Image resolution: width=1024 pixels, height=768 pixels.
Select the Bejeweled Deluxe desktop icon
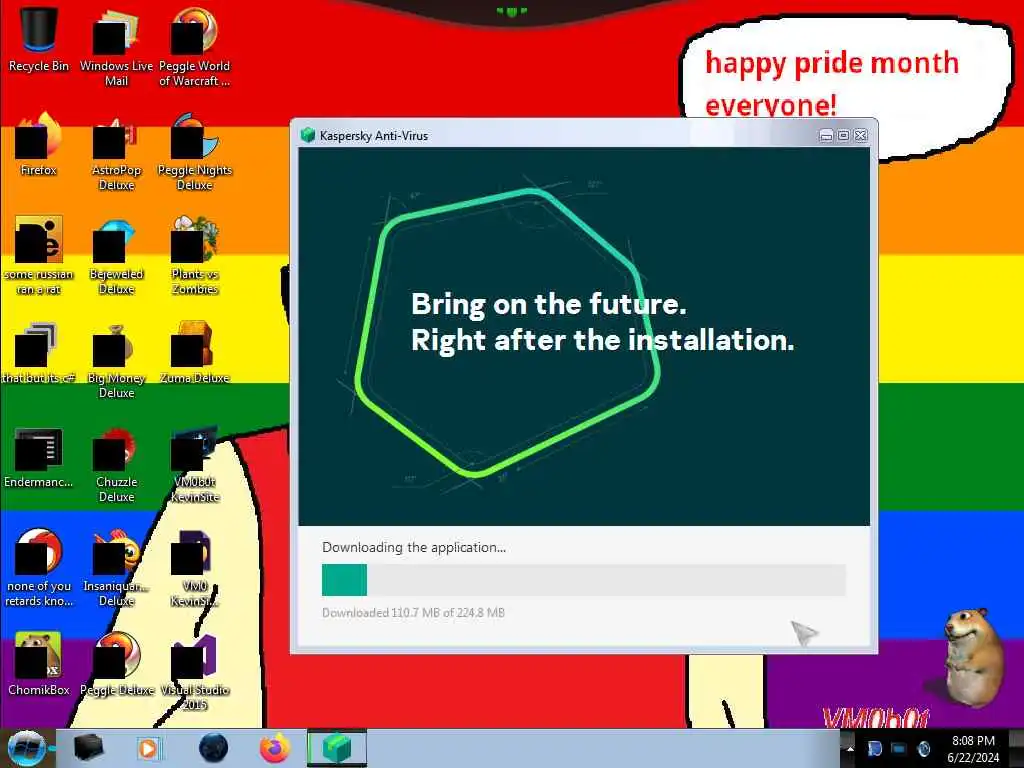pyautogui.click(x=116, y=256)
